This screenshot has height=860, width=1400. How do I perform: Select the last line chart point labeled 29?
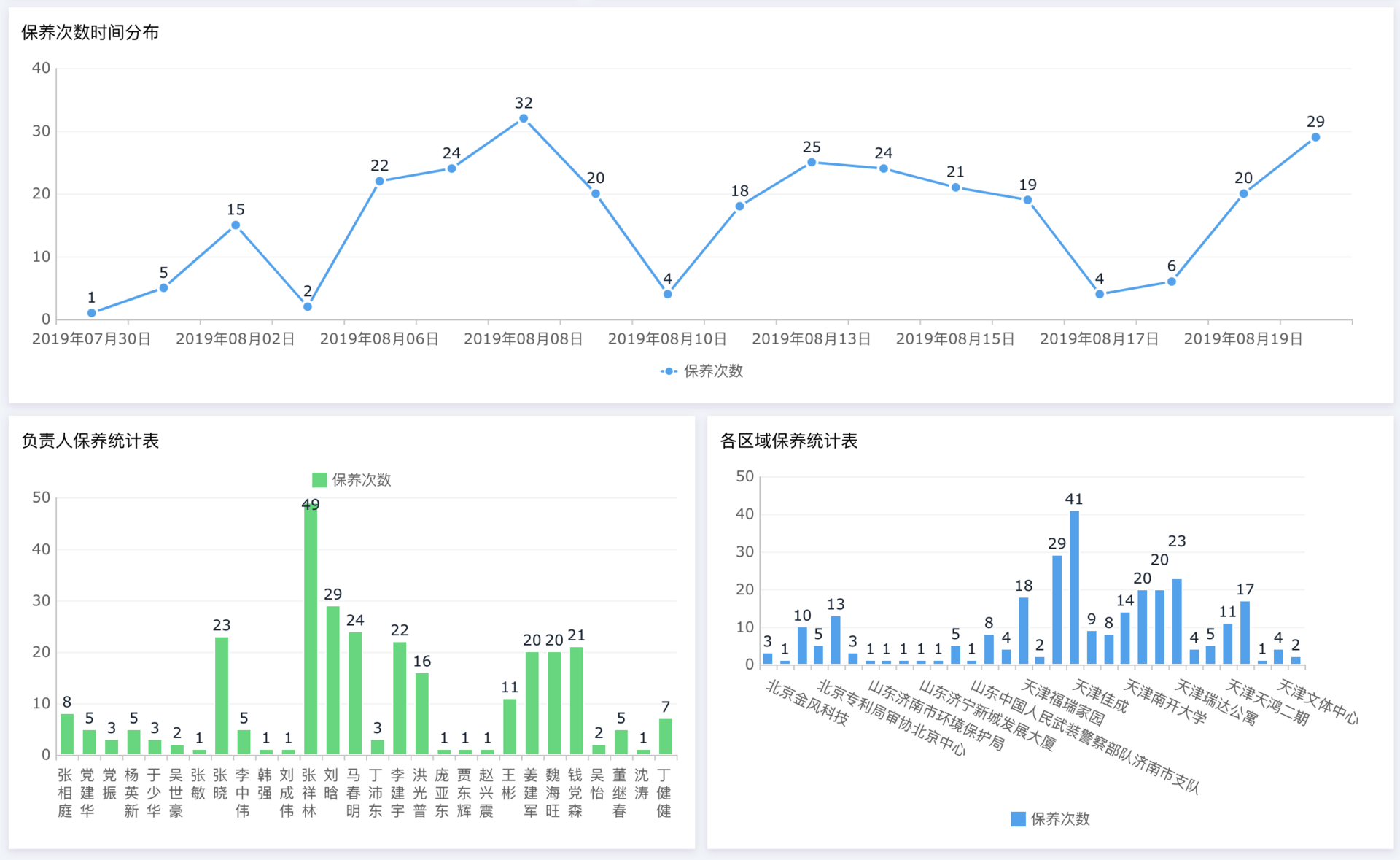(x=1315, y=137)
